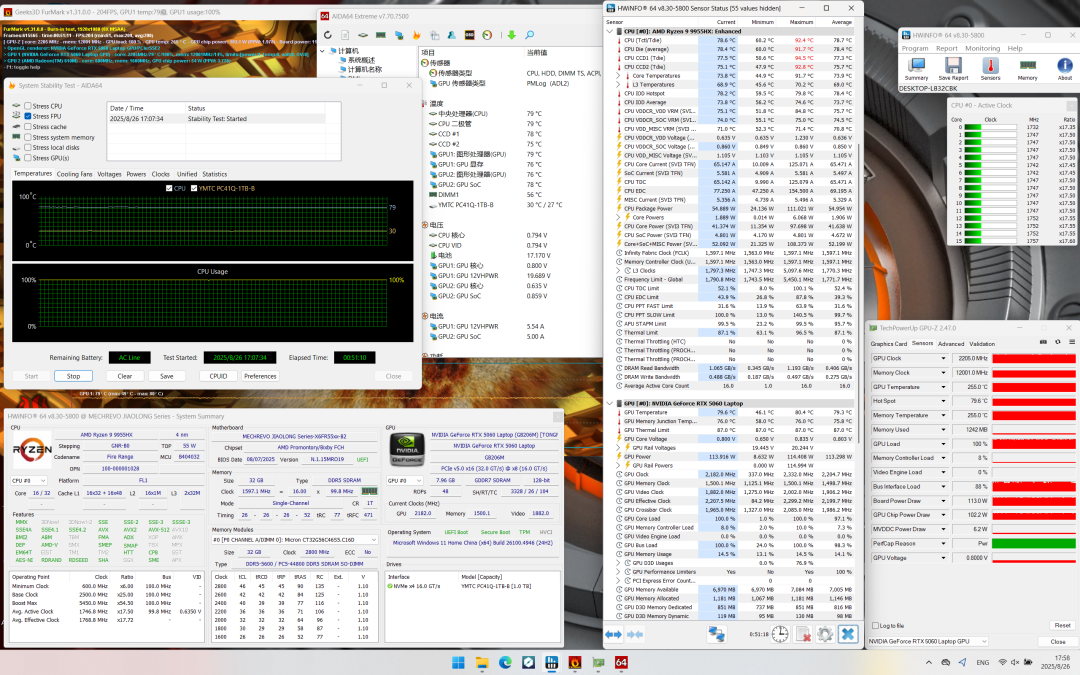Image resolution: width=1080 pixels, height=675 pixels.
Task: Click the clock reset icon in sensor window
Action: tap(780, 634)
